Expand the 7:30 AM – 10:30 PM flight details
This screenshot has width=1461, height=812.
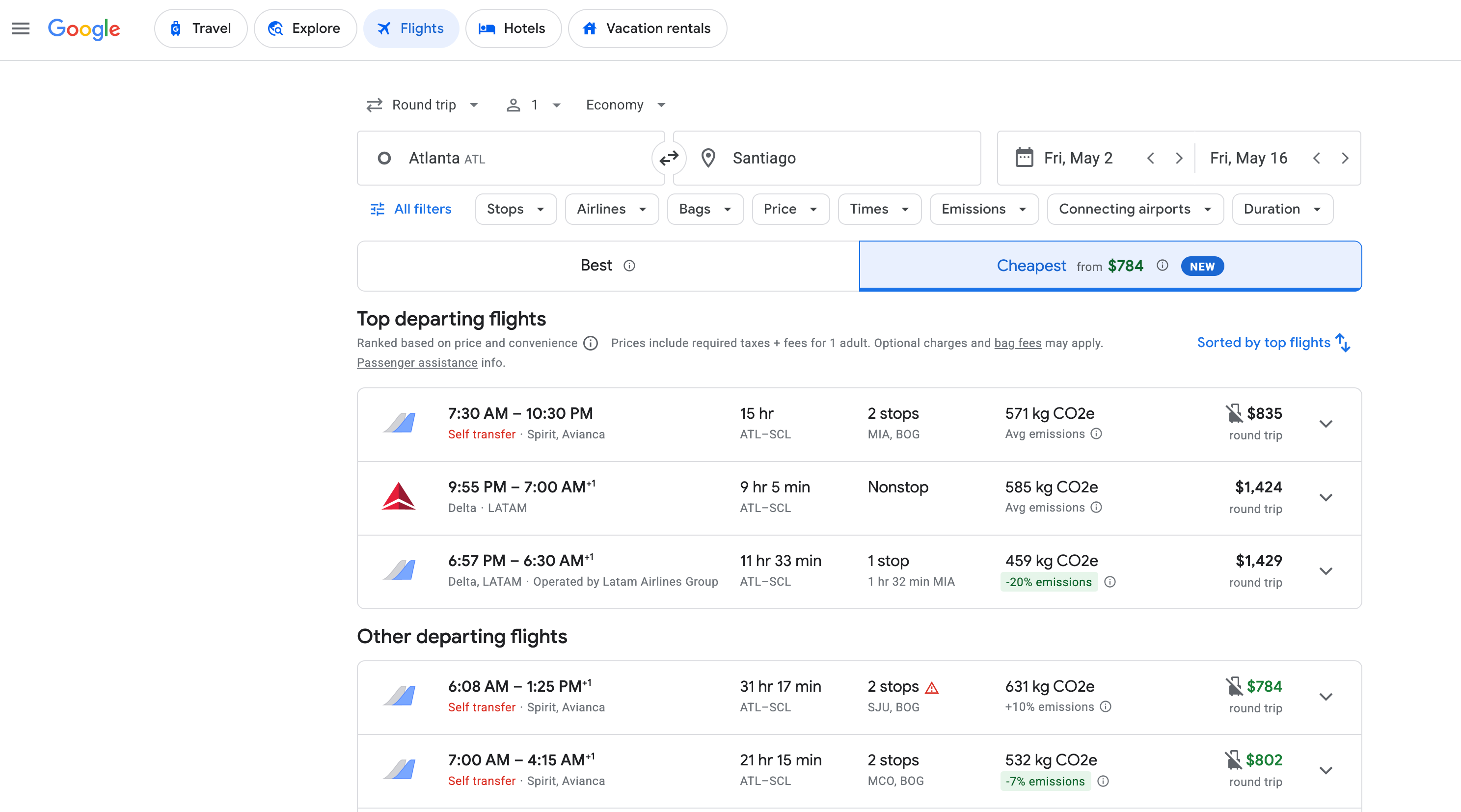click(x=1326, y=424)
